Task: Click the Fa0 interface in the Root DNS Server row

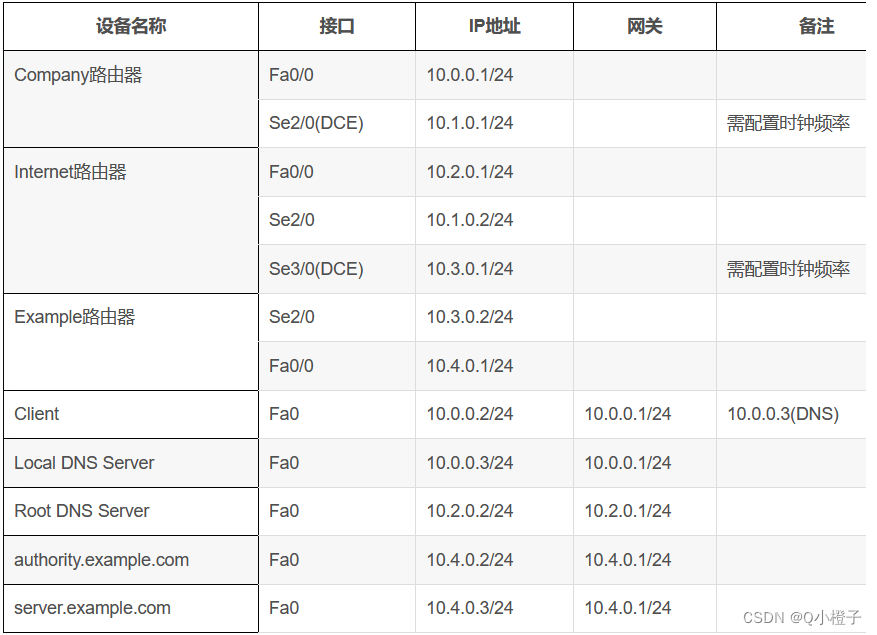Action: (x=284, y=511)
